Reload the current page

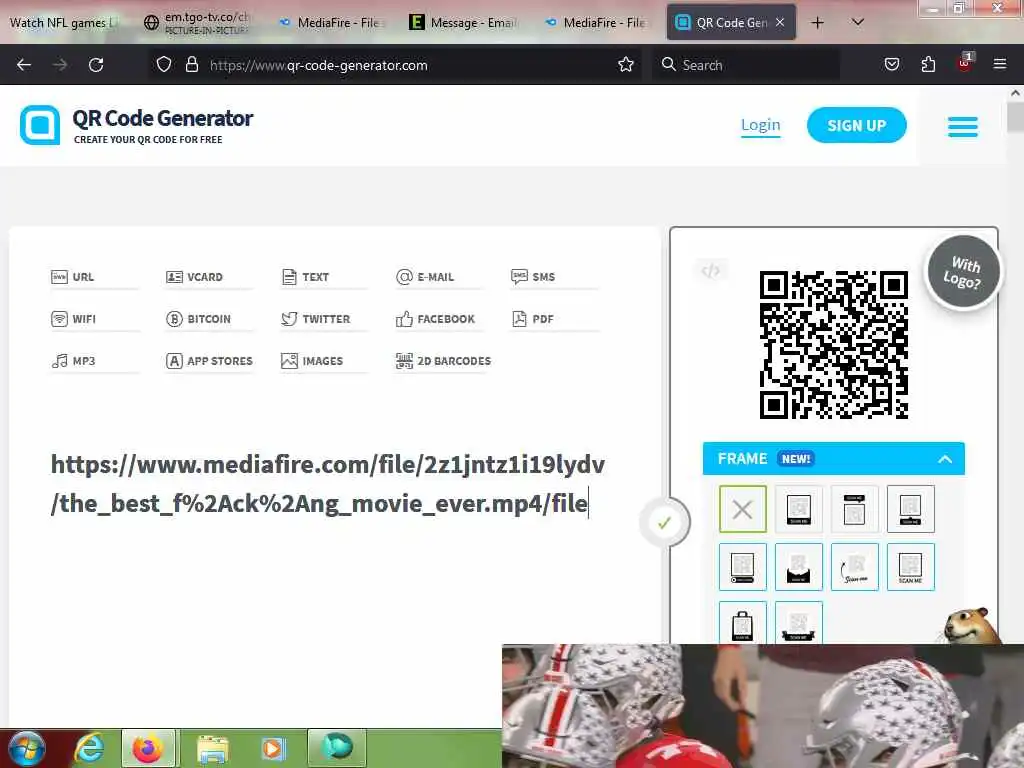pyautogui.click(x=96, y=65)
